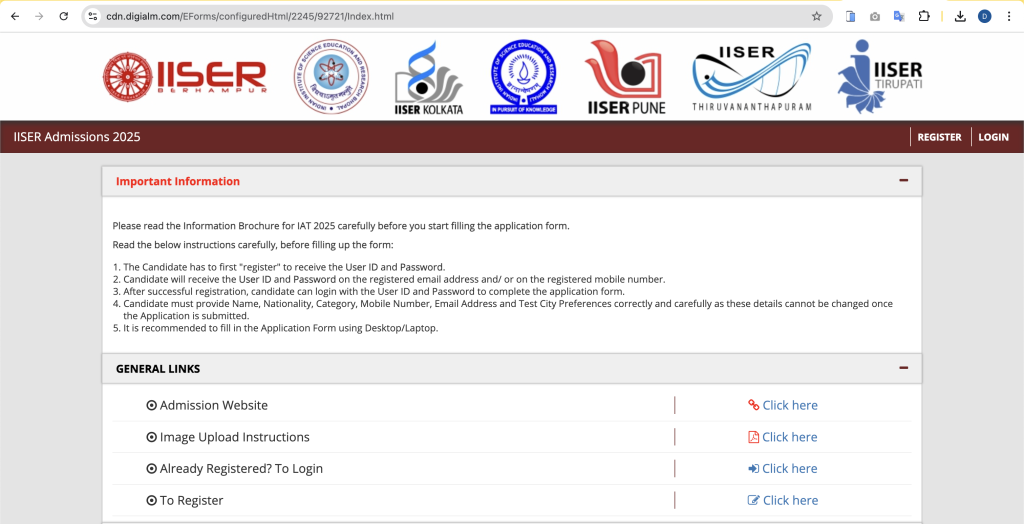Screen dimensions: 1024x524
Task: Open the Downloads icon in Chrome toolbar
Action: 960,16
